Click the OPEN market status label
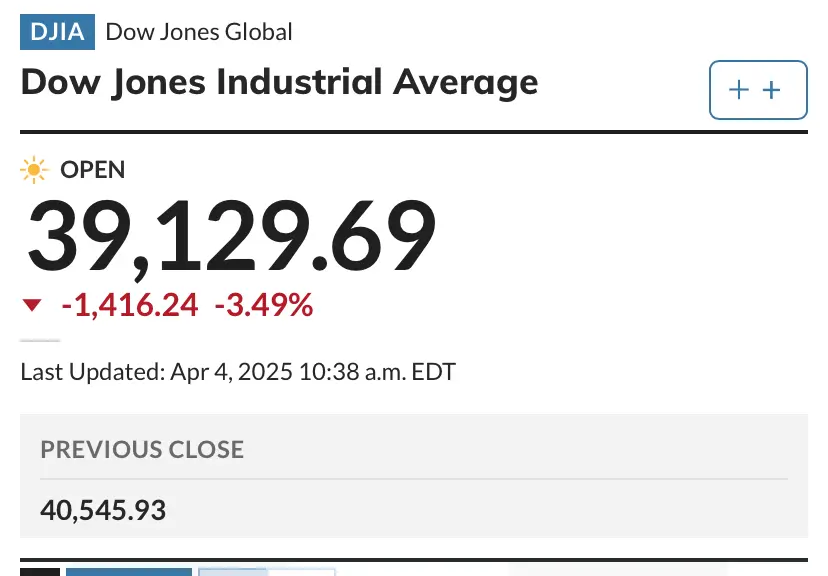The image size is (828, 576). tap(93, 170)
